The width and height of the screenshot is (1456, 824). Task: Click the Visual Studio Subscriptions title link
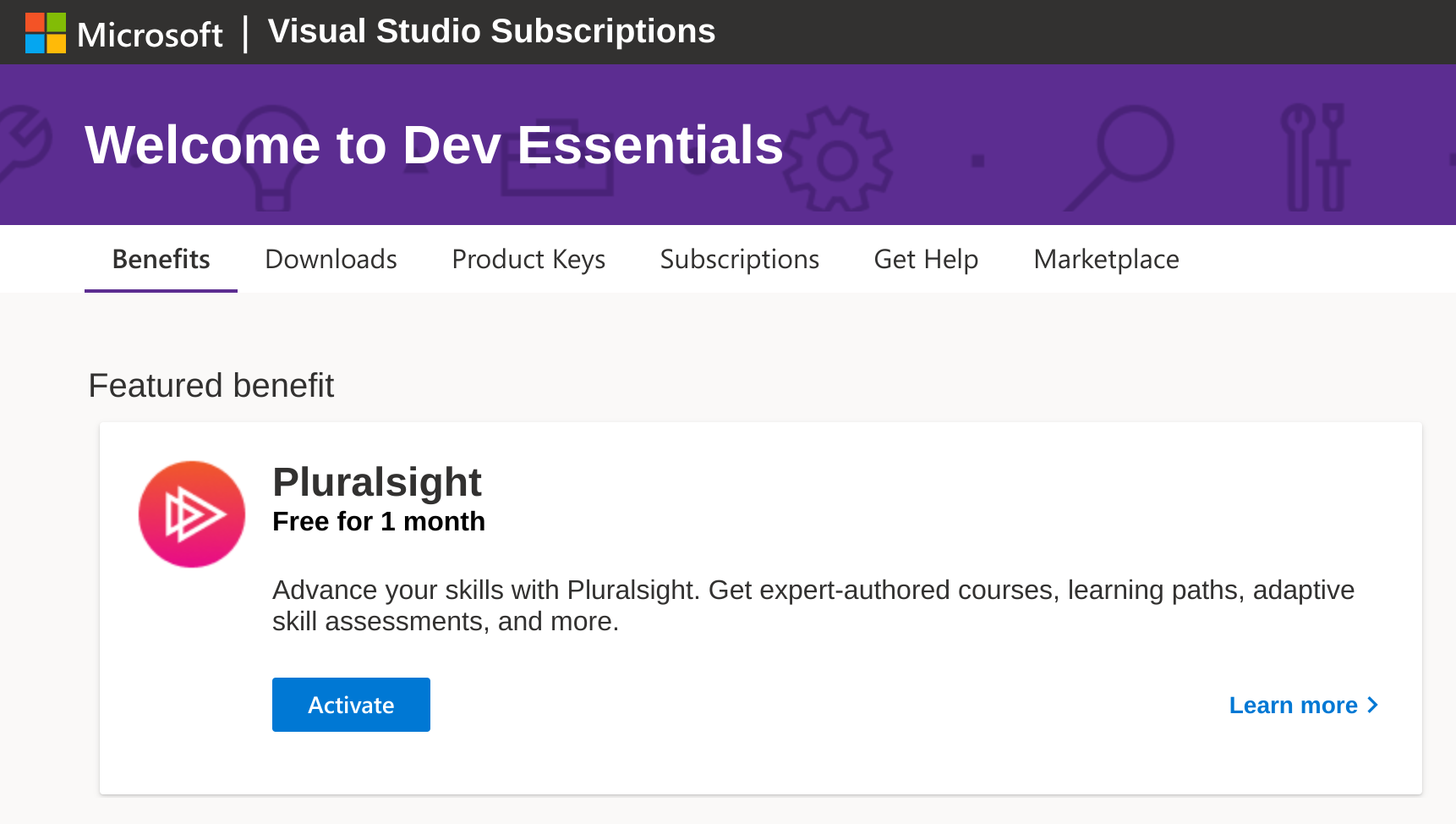pos(491,31)
